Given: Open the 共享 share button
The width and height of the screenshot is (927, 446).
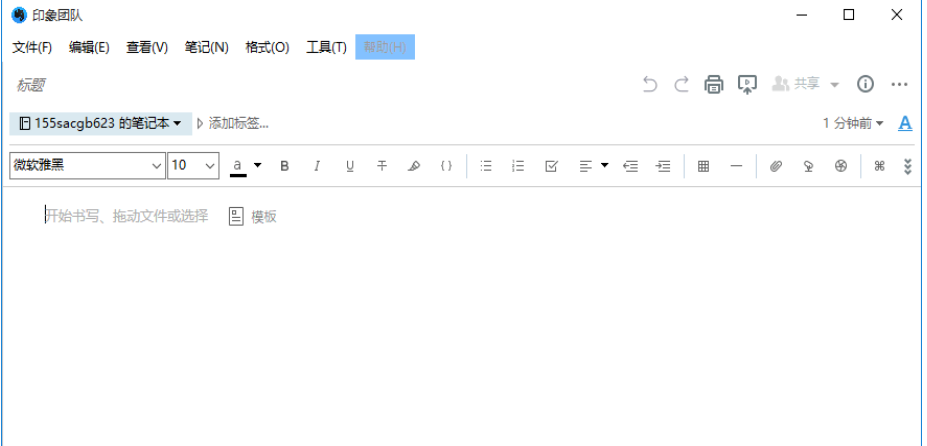Looking at the screenshot, I should [796, 84].
